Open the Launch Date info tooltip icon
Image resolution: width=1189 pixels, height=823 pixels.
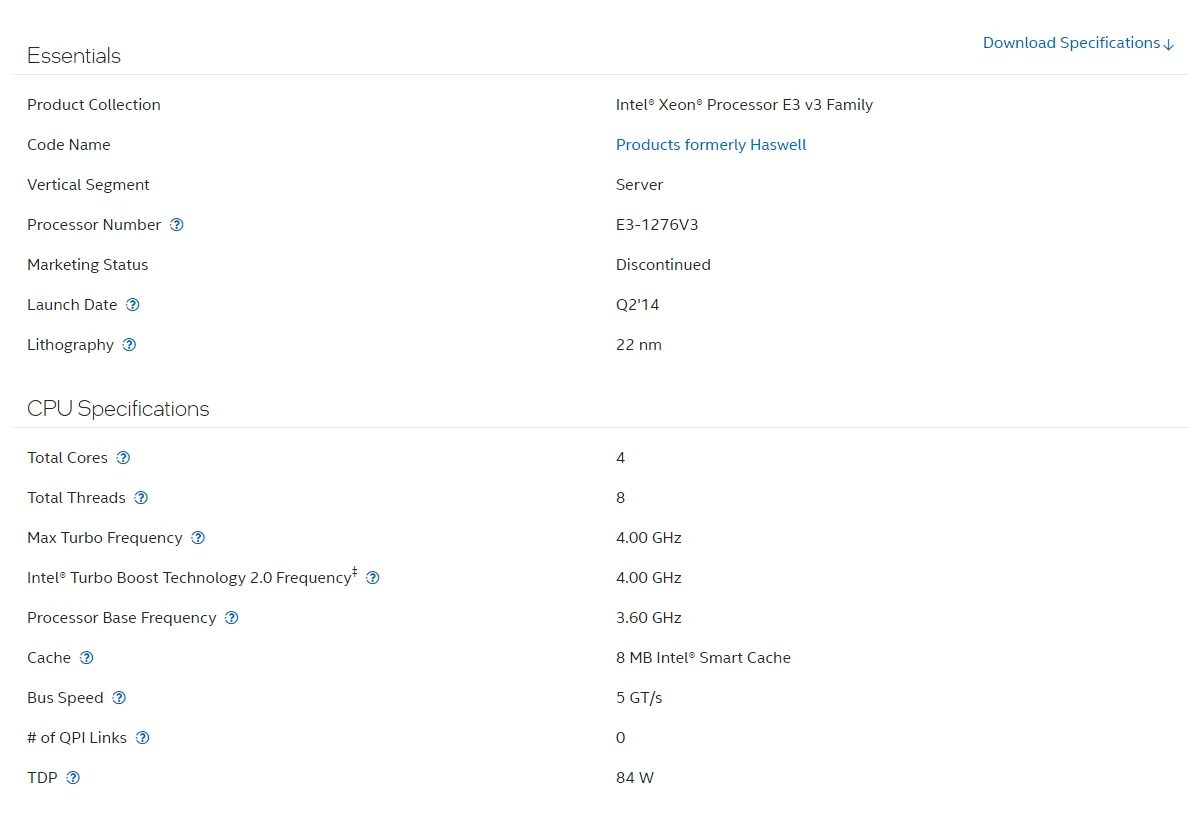tap(133, 305)
